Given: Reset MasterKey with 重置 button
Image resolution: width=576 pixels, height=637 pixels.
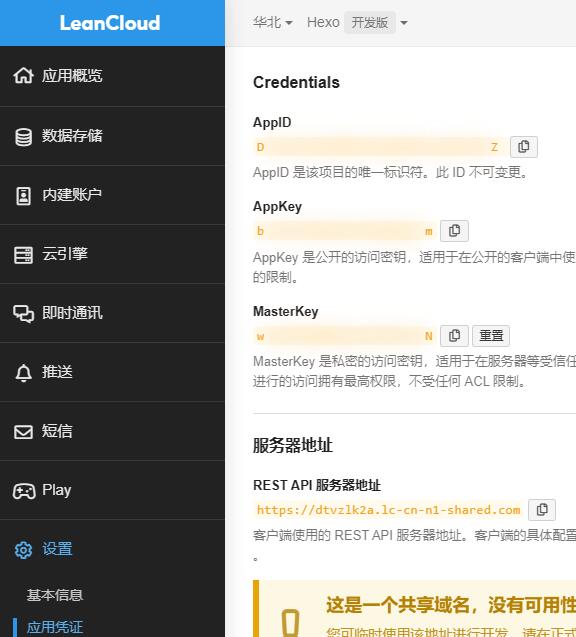Looking at the screenshot, I should [491, 336].
